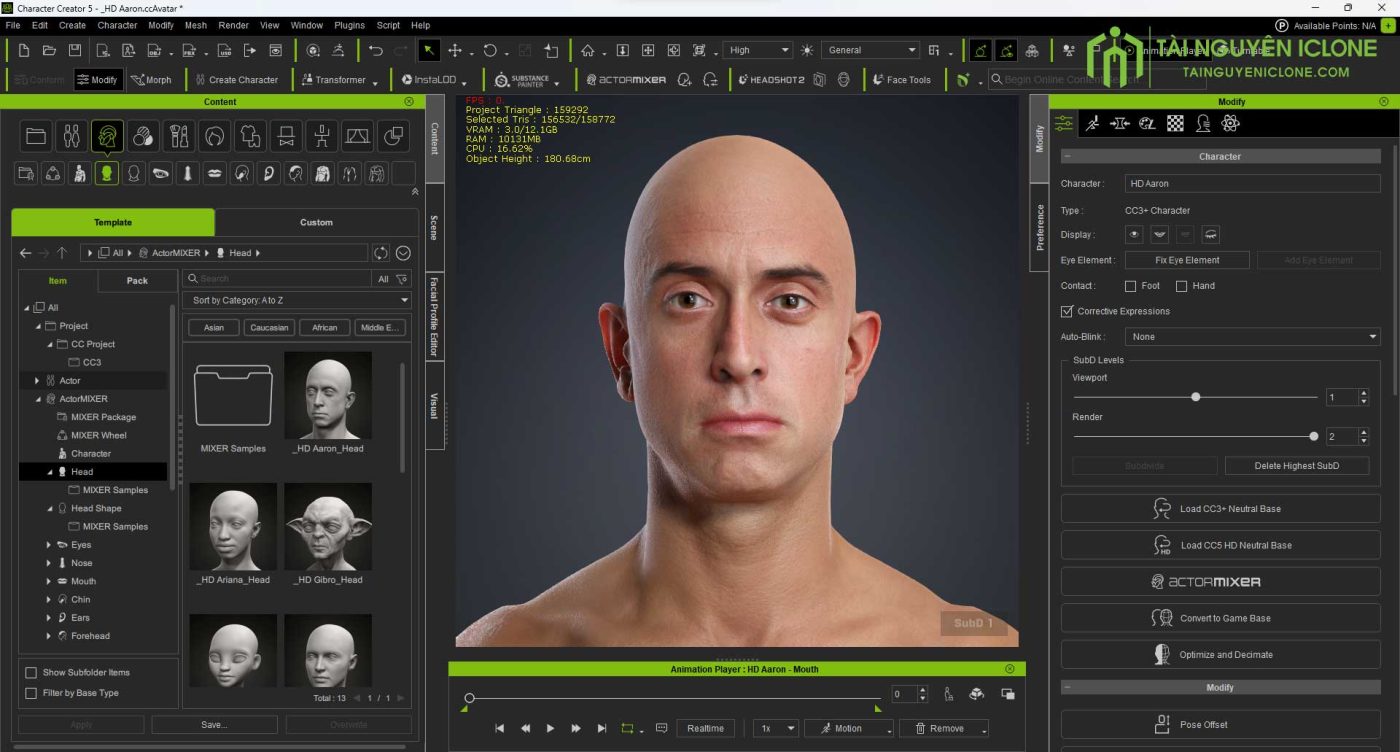Enable the Hand contact checkbox
This screenshot has width=1400, height=752.
[1181, 286]
